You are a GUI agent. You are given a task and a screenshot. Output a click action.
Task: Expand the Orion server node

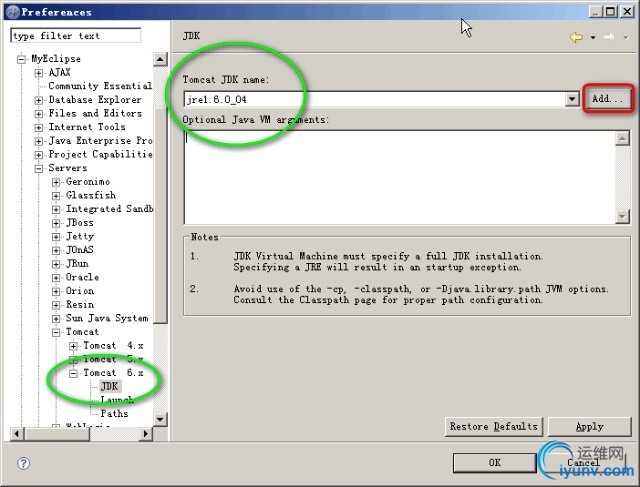(56, 291)
